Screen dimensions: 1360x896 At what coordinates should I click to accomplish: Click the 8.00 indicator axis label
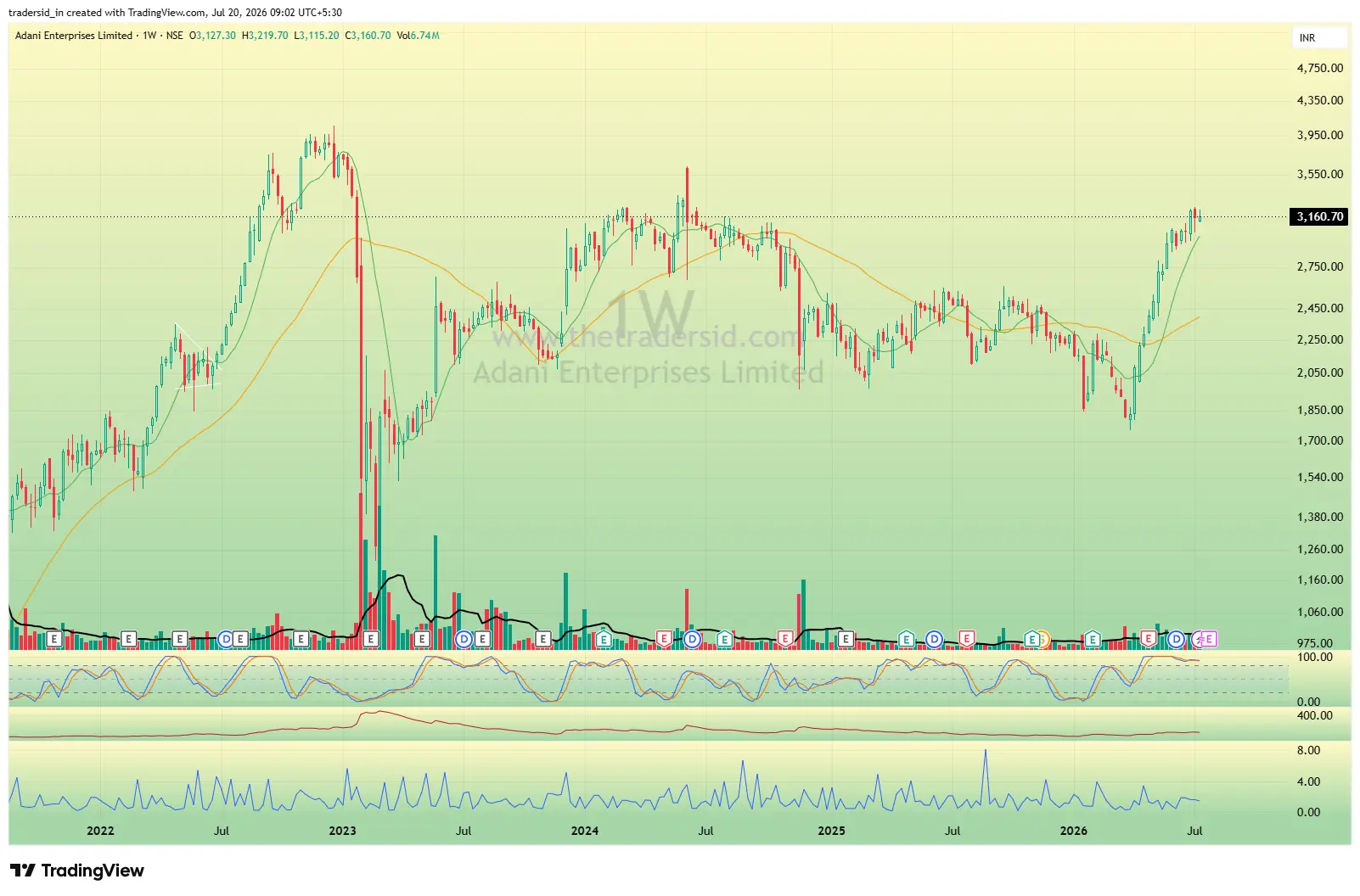click(x=1309, y=750)
